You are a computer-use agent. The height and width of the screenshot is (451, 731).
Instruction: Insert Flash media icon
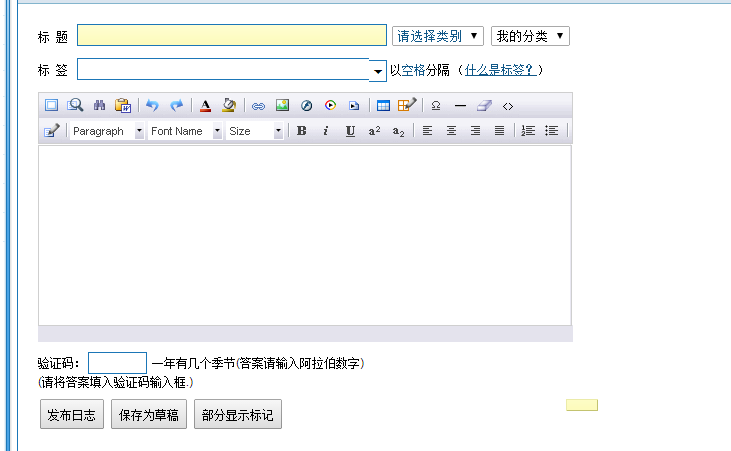(306, 106)
